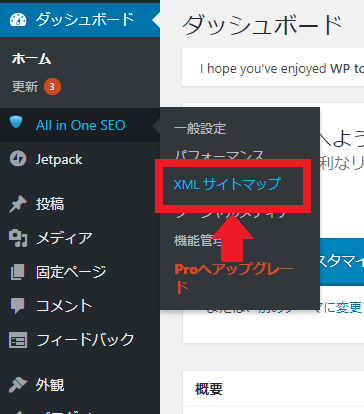
Task: Select the ホーム submenu link
Action: pos(31,59)
